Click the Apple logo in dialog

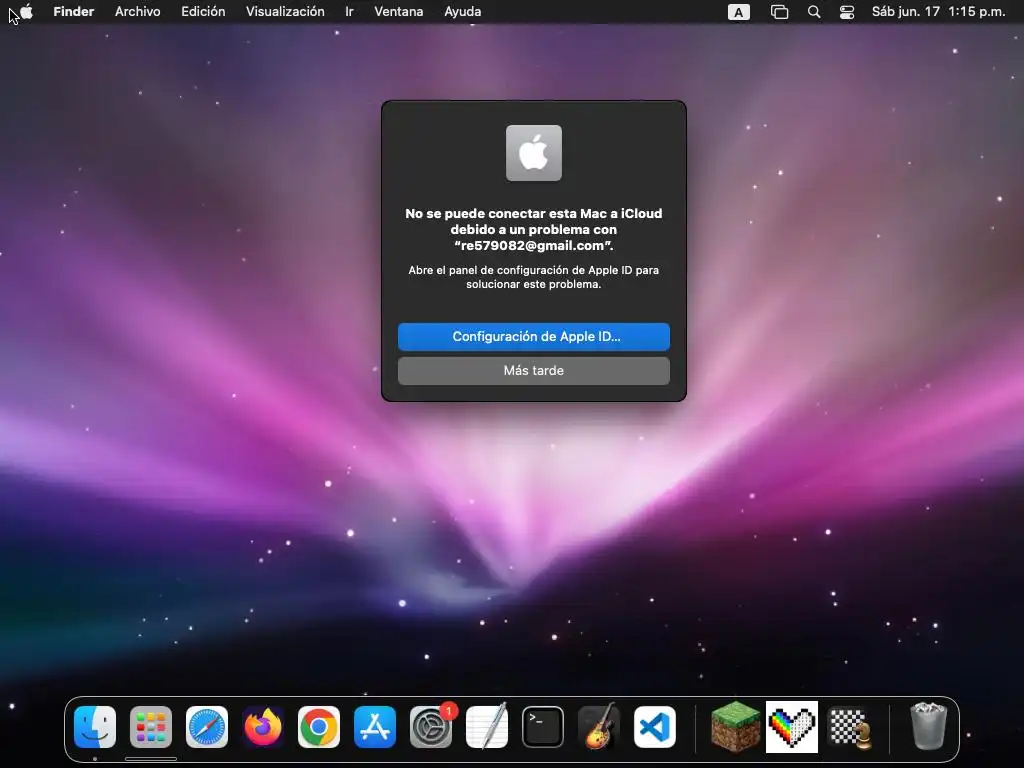(534, 153)
